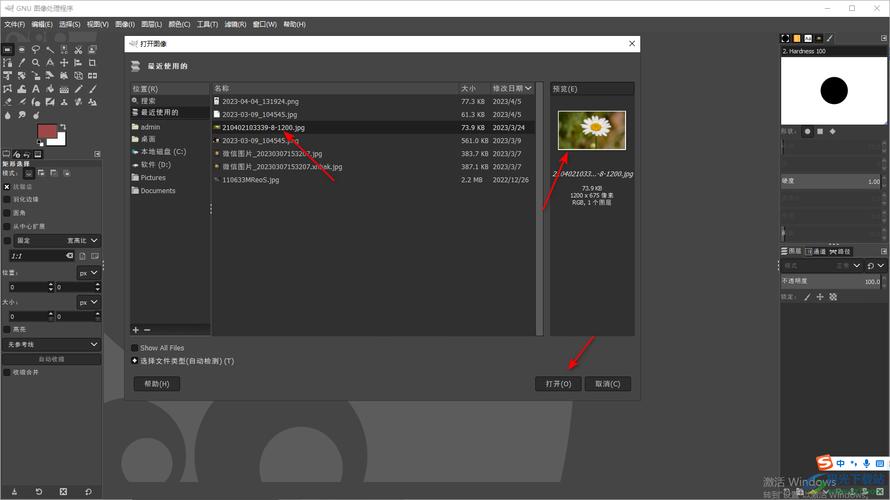Open the layer mode dropdown in layers panel
This screenshot has height=500, width=890.
pos(822,266)
